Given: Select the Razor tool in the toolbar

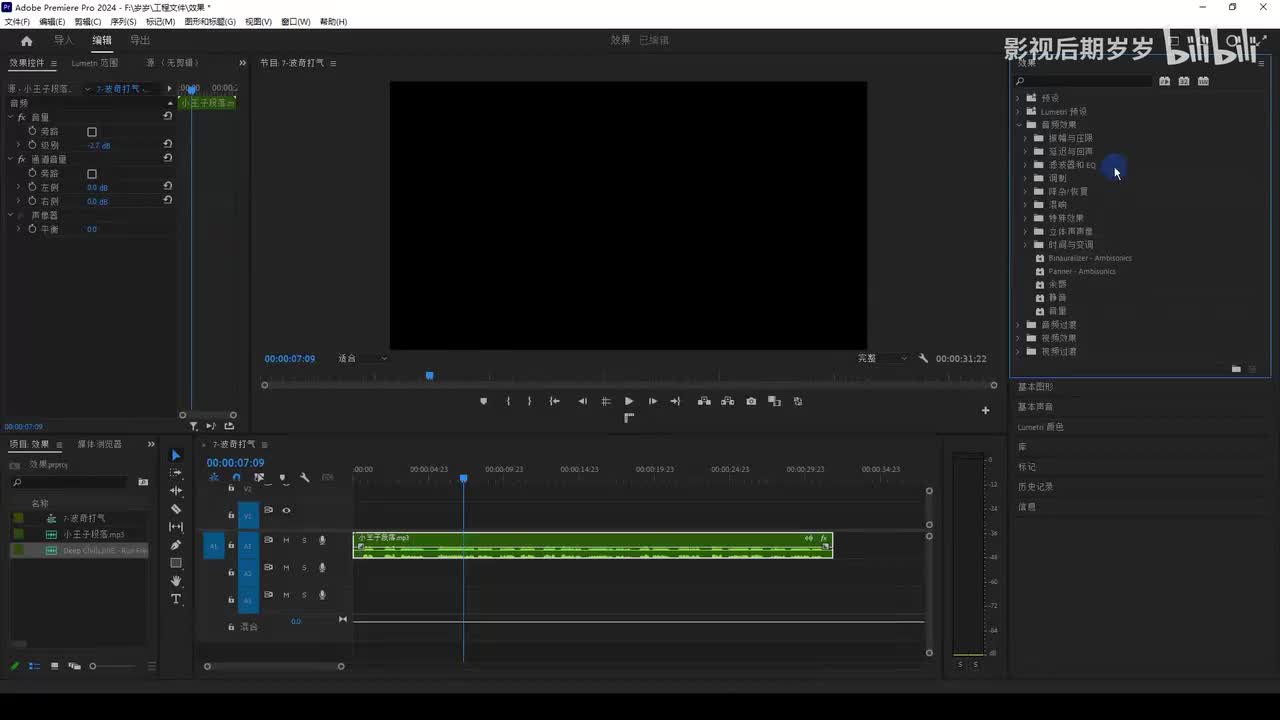Looking at the screenshot, I should tap(176, 509).
